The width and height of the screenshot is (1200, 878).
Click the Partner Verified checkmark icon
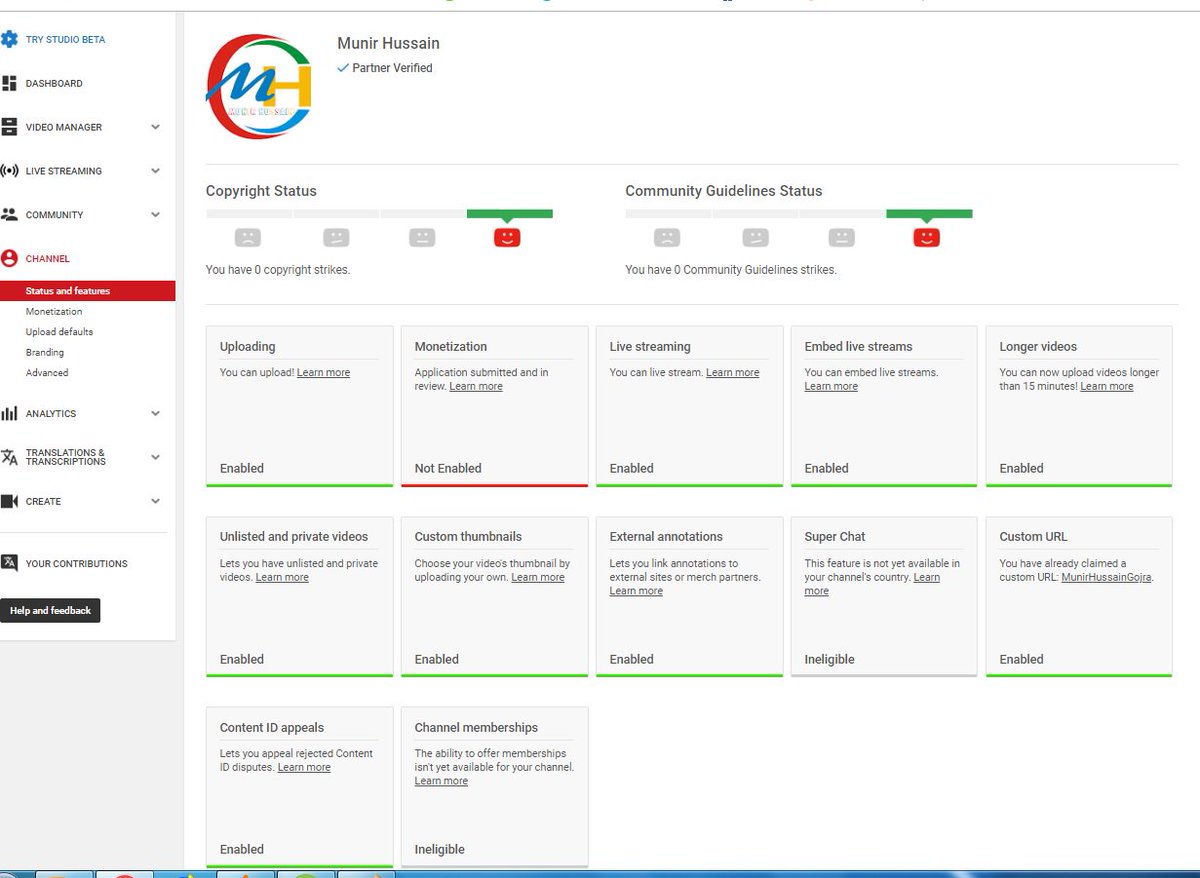click(x=343, y=68)
